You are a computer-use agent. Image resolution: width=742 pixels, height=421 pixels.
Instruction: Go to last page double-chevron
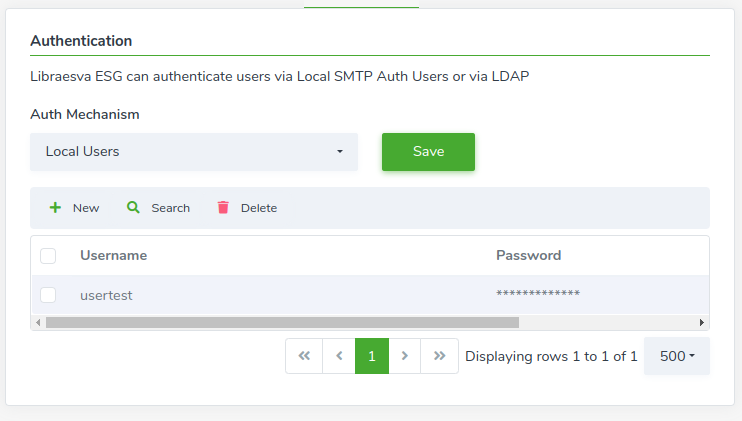[440, 356]
